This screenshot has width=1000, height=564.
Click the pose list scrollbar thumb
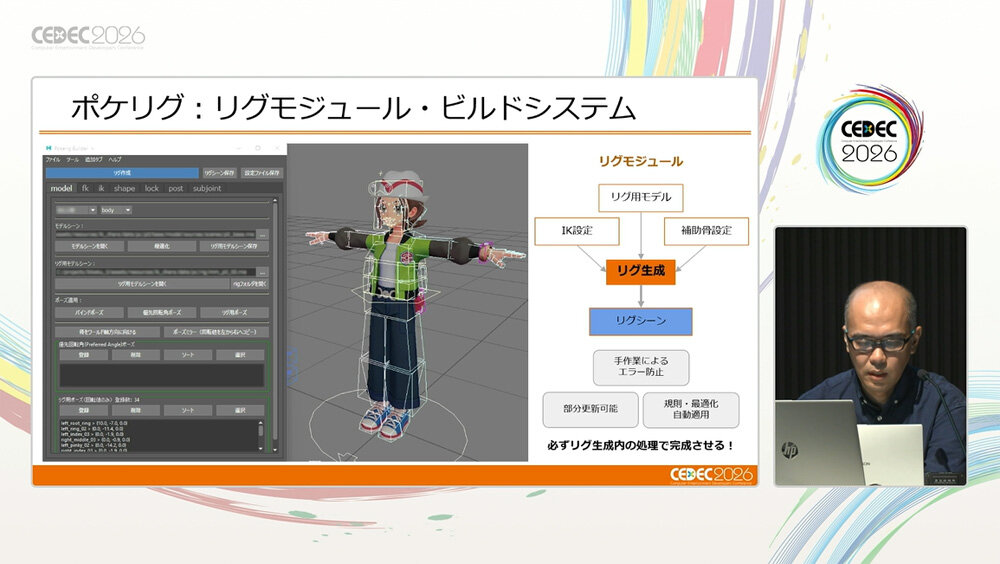260,431
